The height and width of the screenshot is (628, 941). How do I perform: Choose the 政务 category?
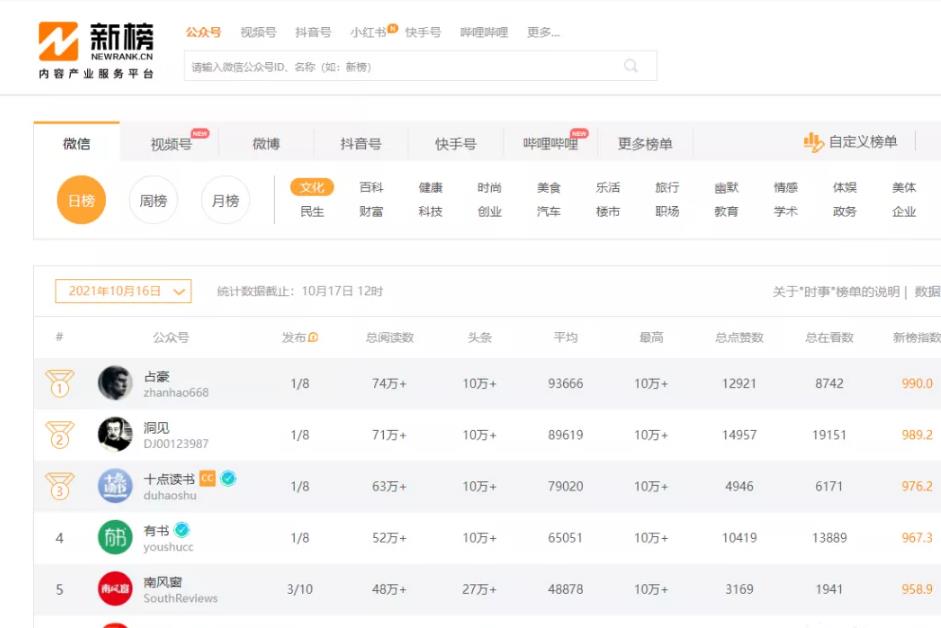coord(844,211)
